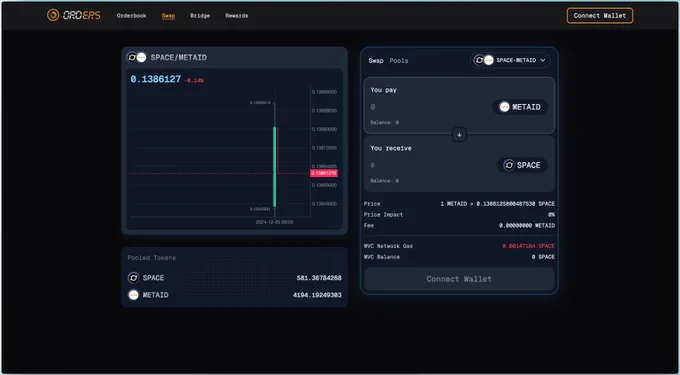Click the swap direction arrow icon
This screenshot has height=375, width=680.
tap(459, 134)
